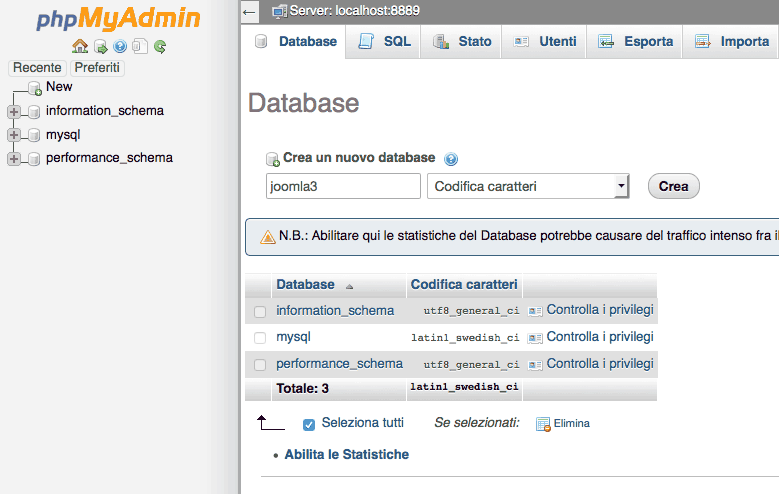
Task: Uncheck the Seleziona tutti checkbox
Action: (x=309, y=424)
